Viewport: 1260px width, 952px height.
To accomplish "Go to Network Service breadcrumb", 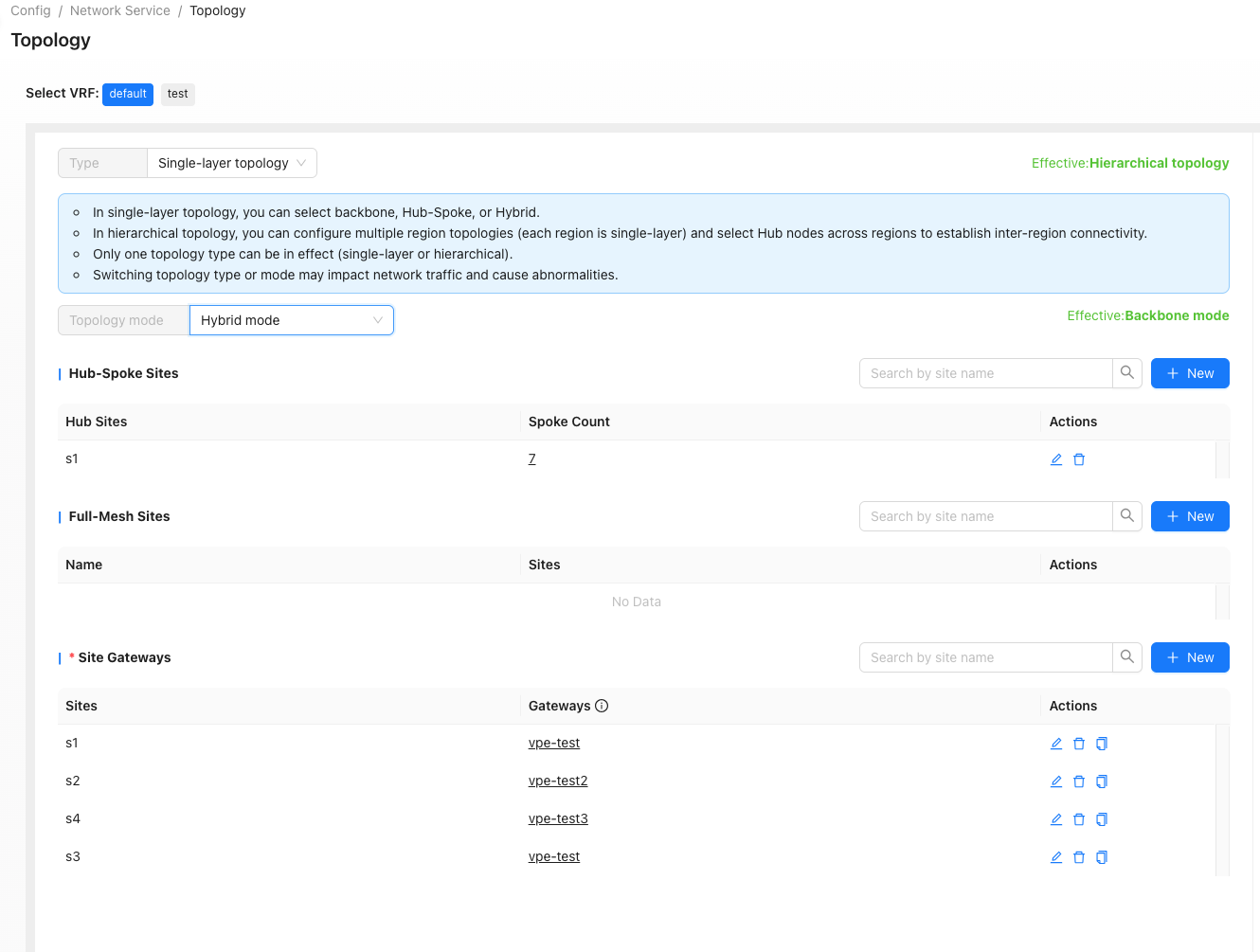I will 120,10.
